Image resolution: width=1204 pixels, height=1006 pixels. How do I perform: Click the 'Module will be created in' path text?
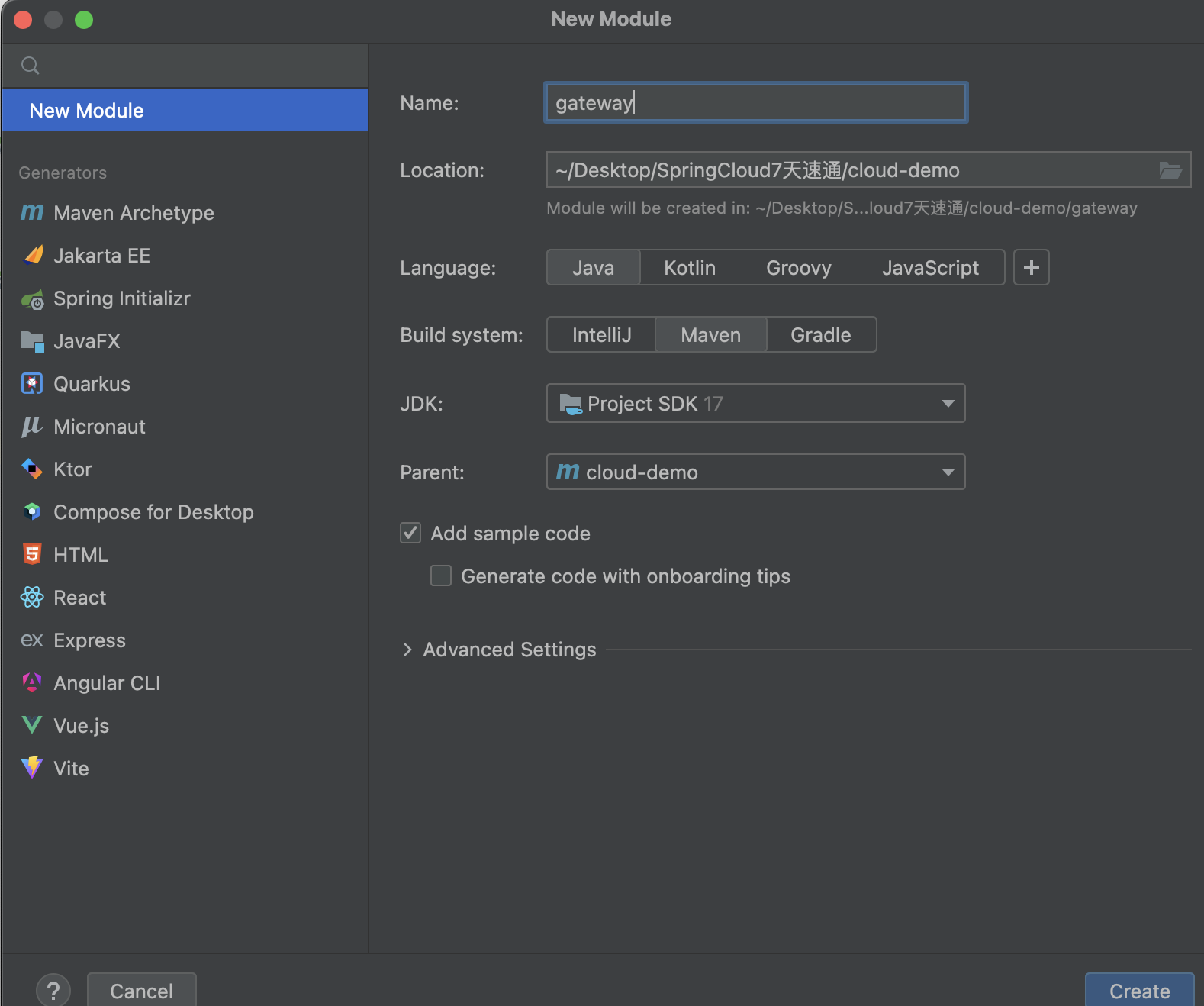coord(842,208)
